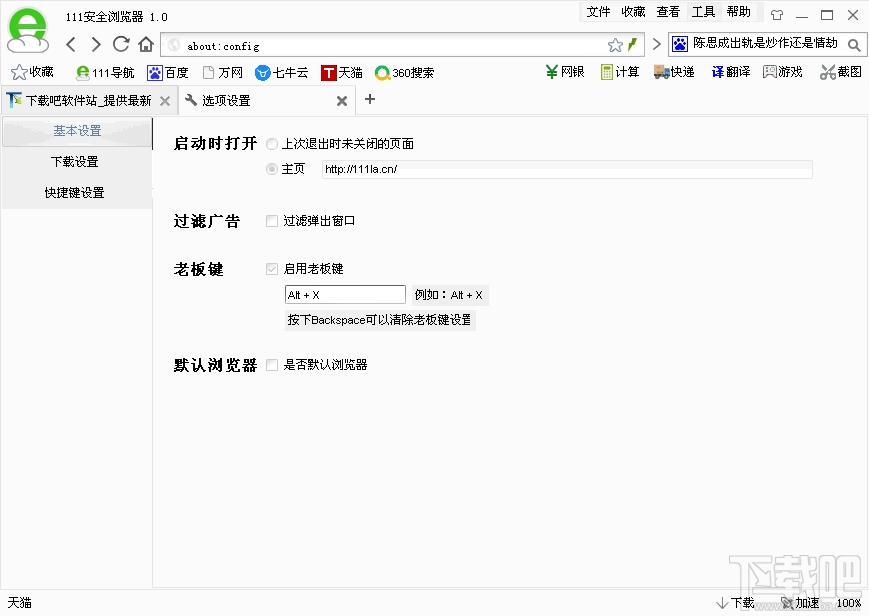Click the refresh page icon
The height and width of the screenshot is (616, 869).
120,44
